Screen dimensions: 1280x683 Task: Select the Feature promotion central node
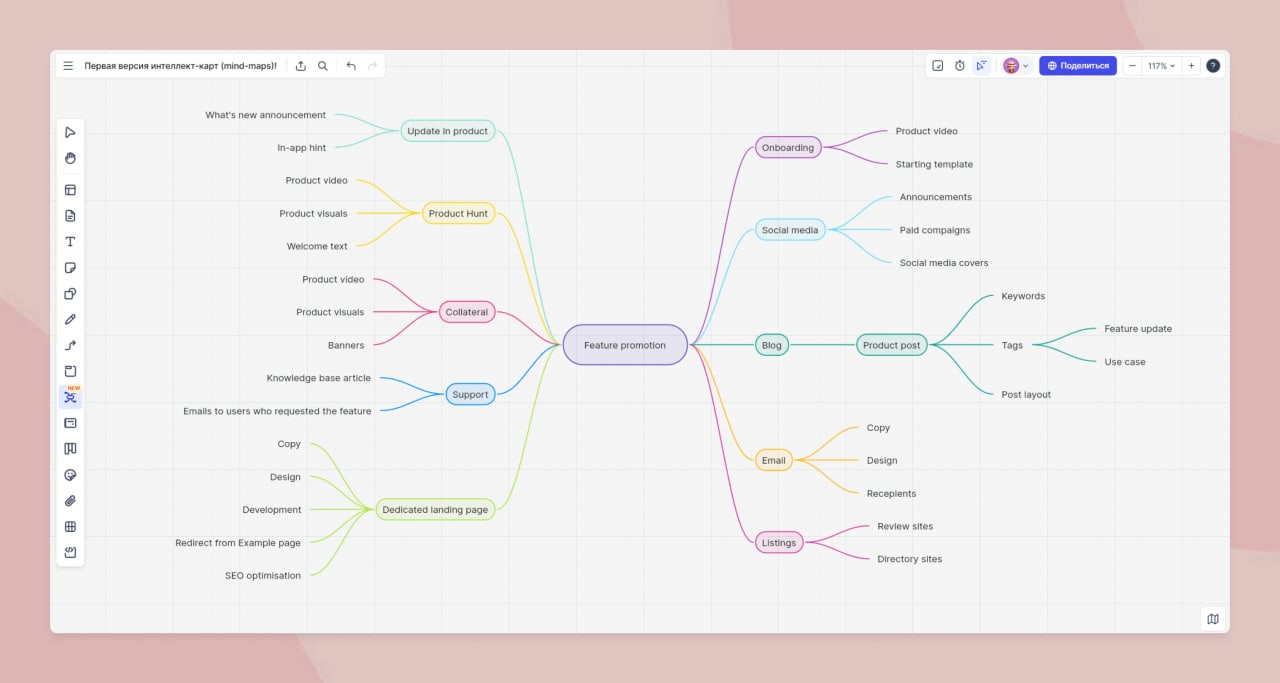coord(625,345)
